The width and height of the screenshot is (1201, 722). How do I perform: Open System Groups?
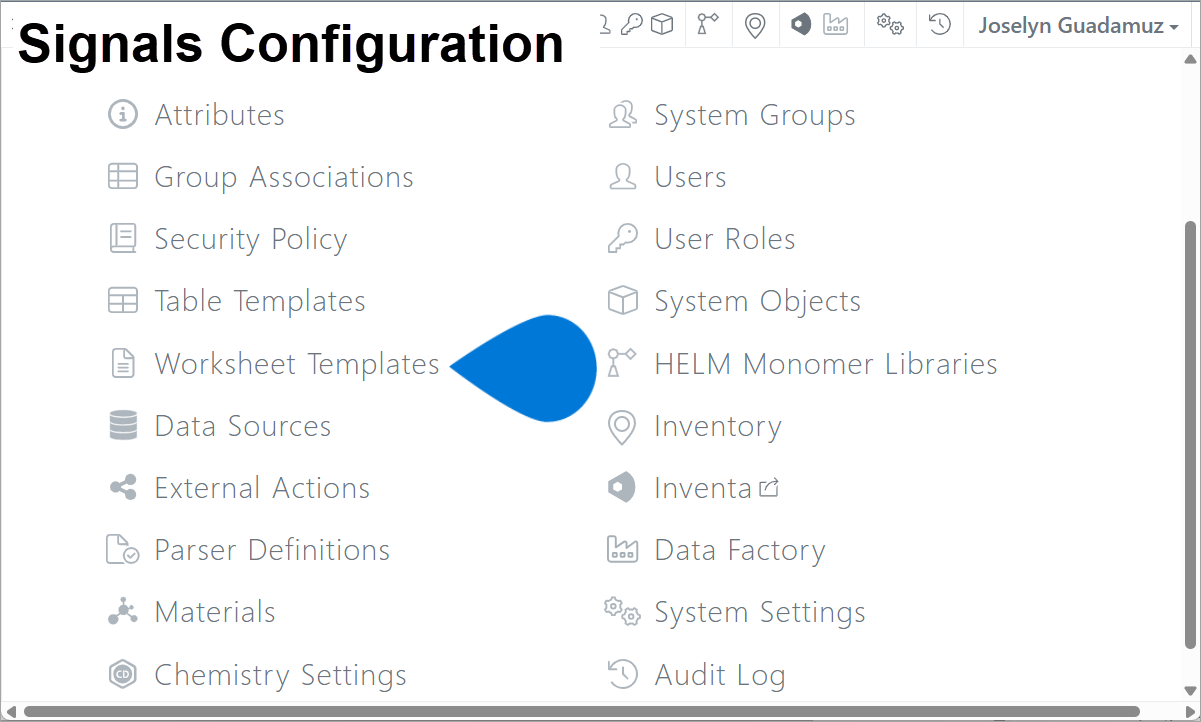(755, 114)
